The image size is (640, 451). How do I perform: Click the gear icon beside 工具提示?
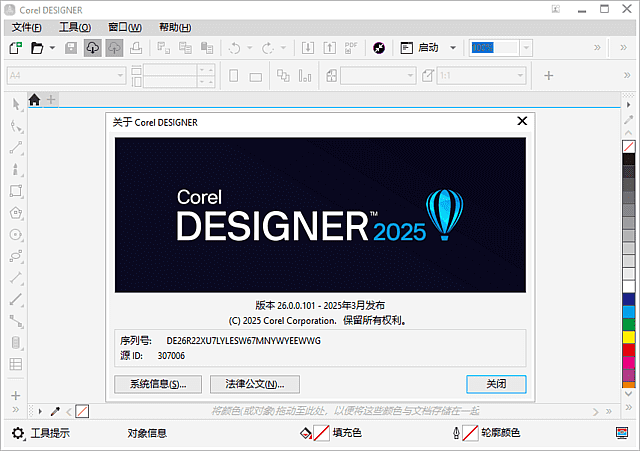click(17, 433)
